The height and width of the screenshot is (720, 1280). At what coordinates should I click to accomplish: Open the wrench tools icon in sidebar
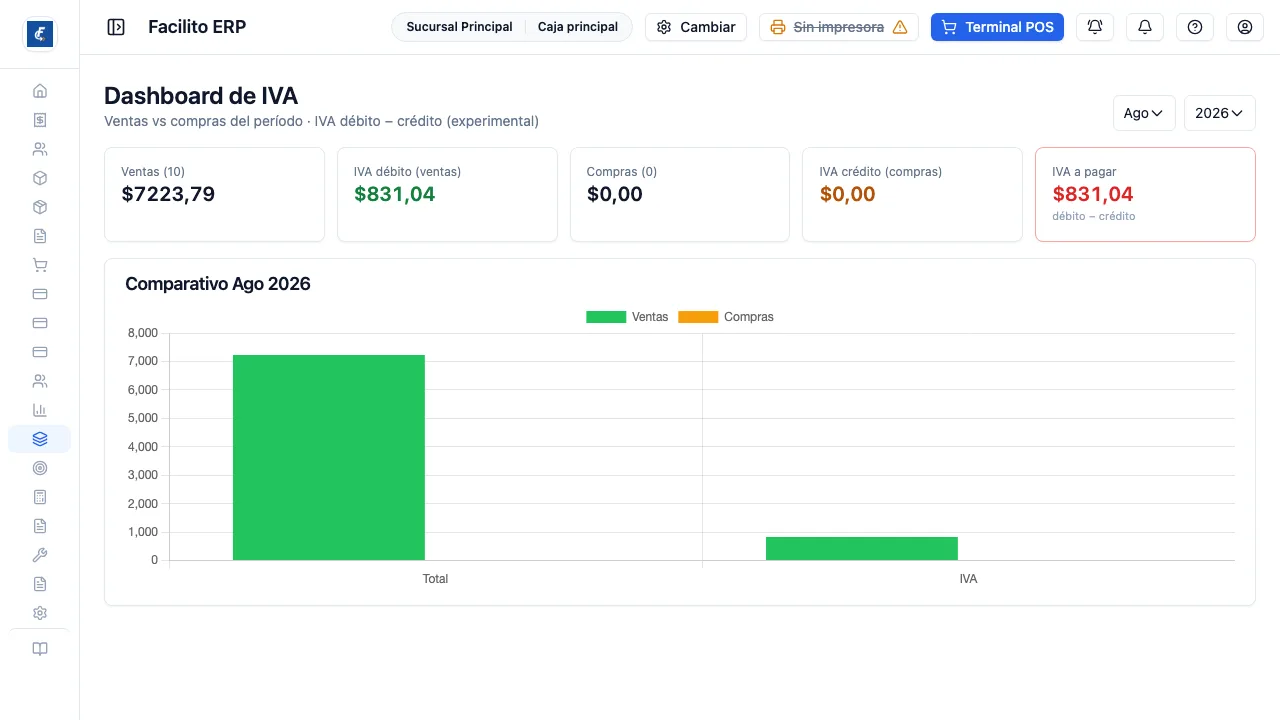(x=40, y=555)
